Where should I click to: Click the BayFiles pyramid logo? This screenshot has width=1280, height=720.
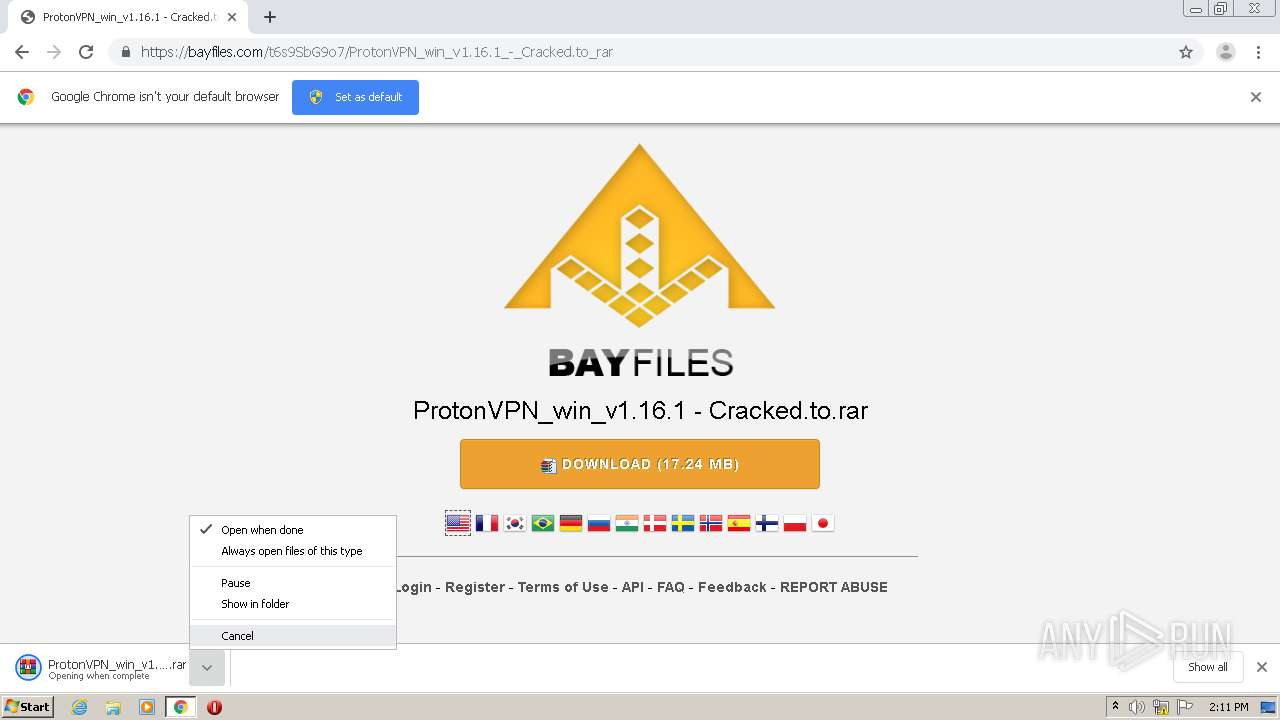point(640,236)
